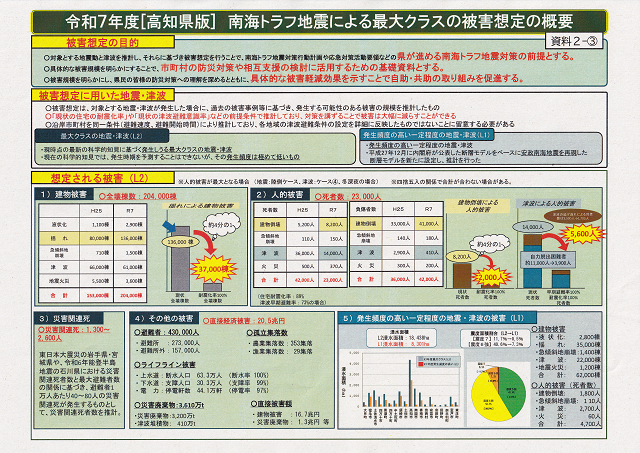
Task: Click the 8,200人 bar label
Action: pyautogui.click(x=436, y=255)
